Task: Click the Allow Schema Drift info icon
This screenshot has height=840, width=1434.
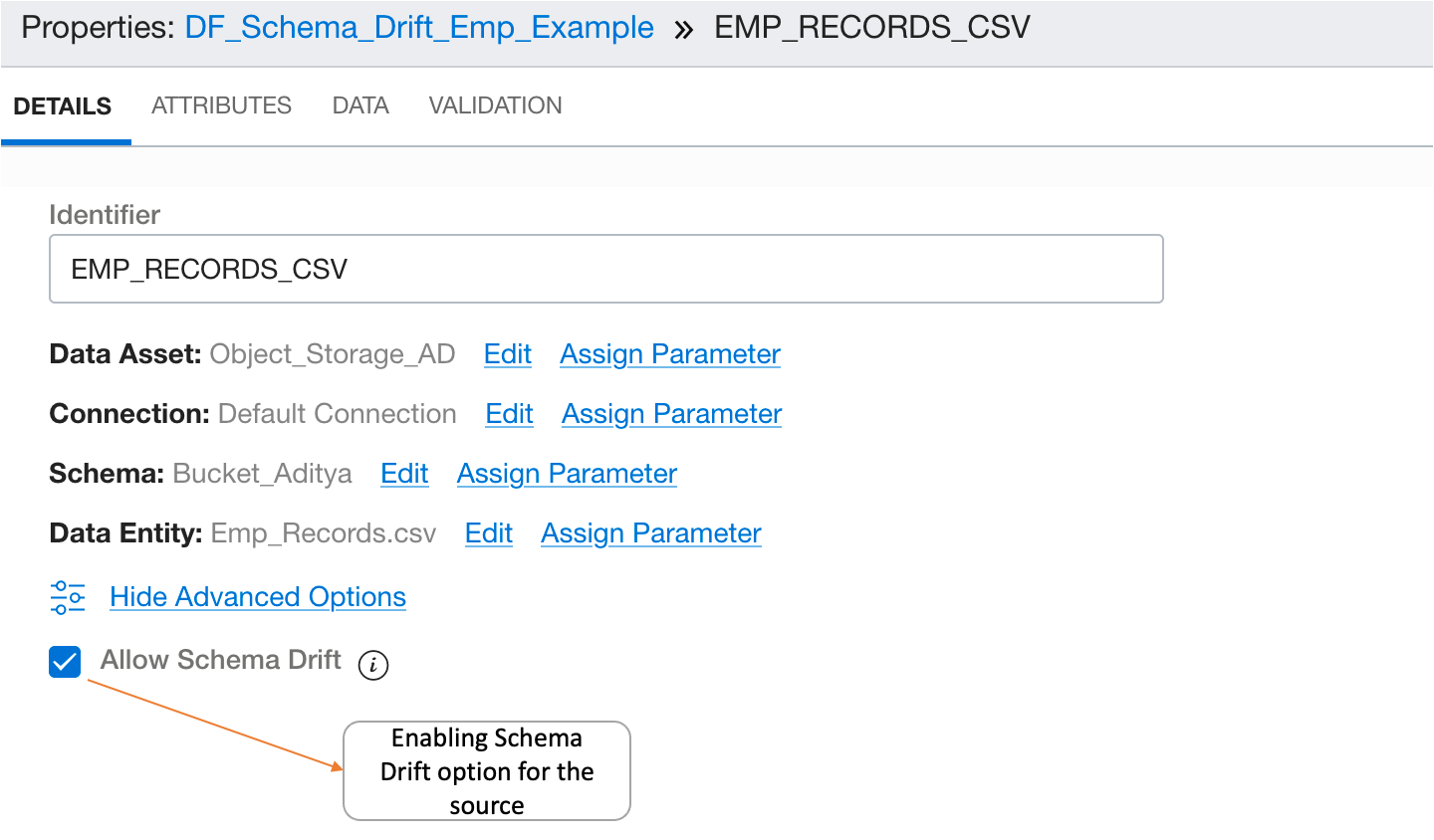Action: [x=372, y=664]
